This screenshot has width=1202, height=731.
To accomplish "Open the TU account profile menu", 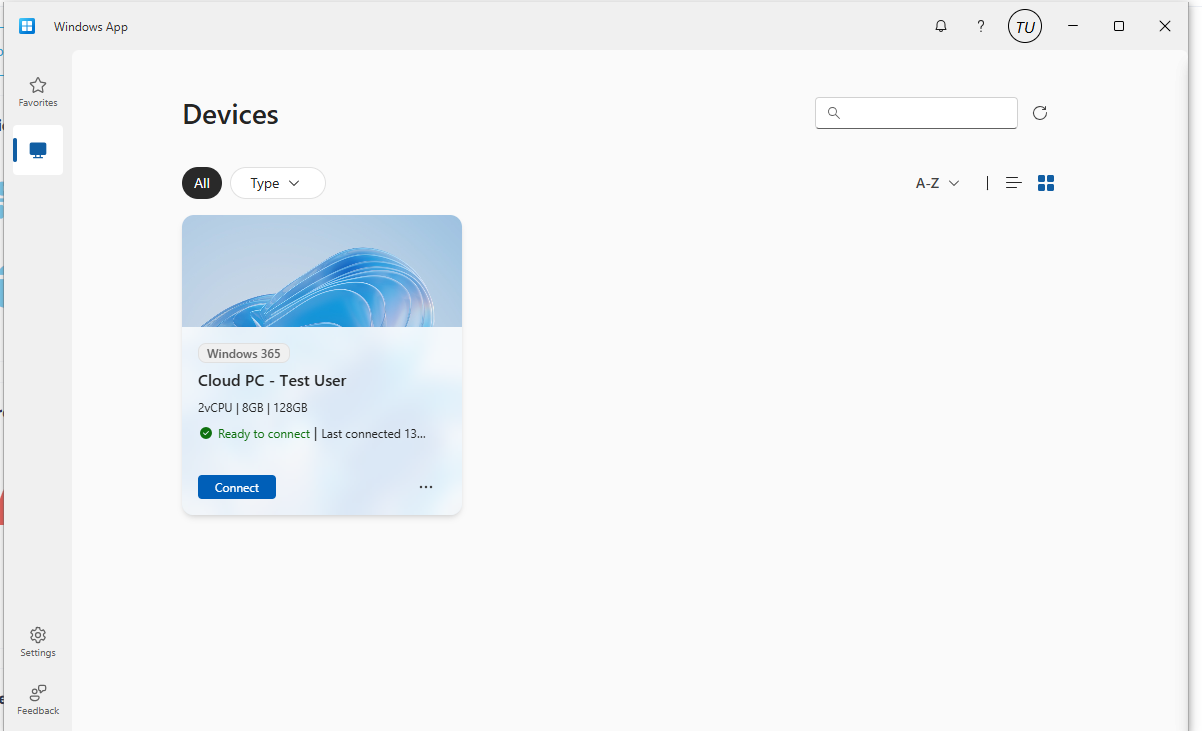I will tap(1025, 27).
